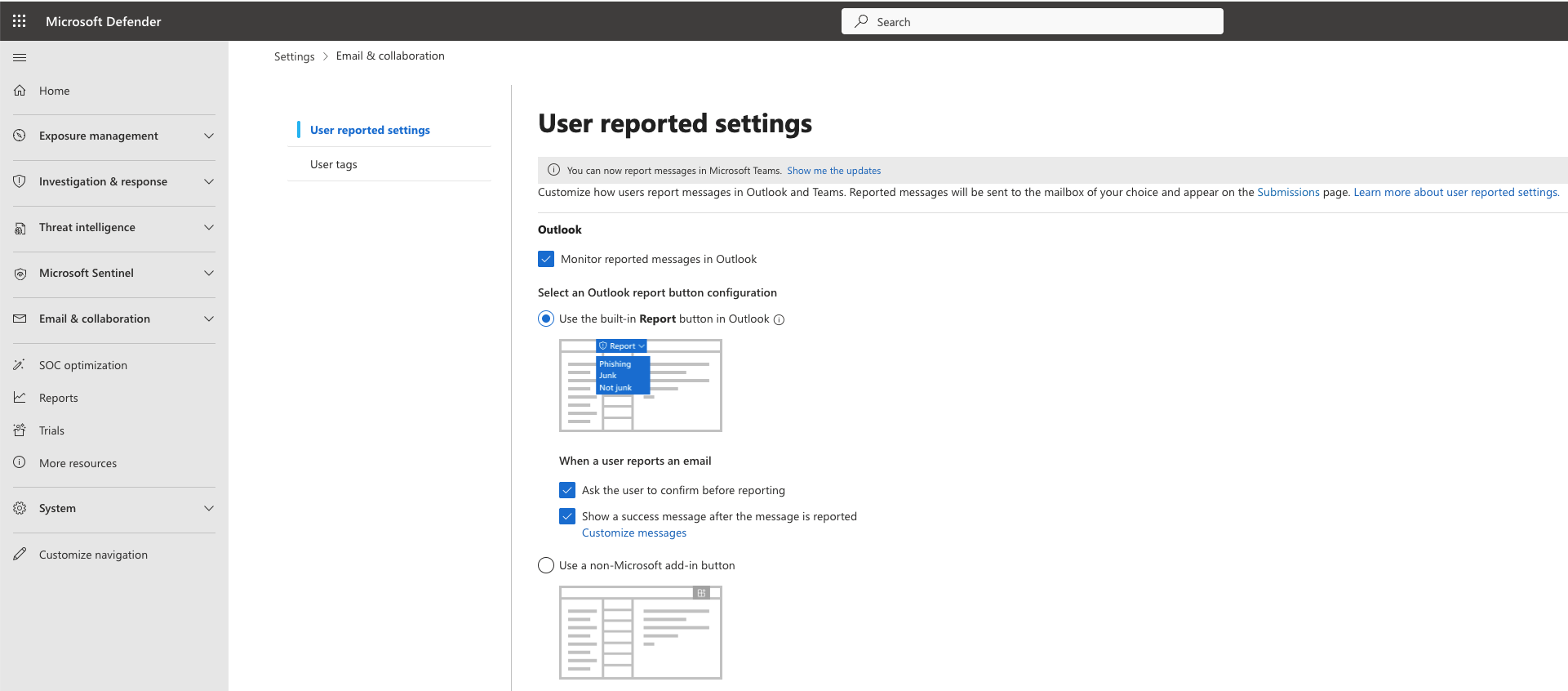Expand System section chevron
1568x691 pixels.
coord(209,508)
